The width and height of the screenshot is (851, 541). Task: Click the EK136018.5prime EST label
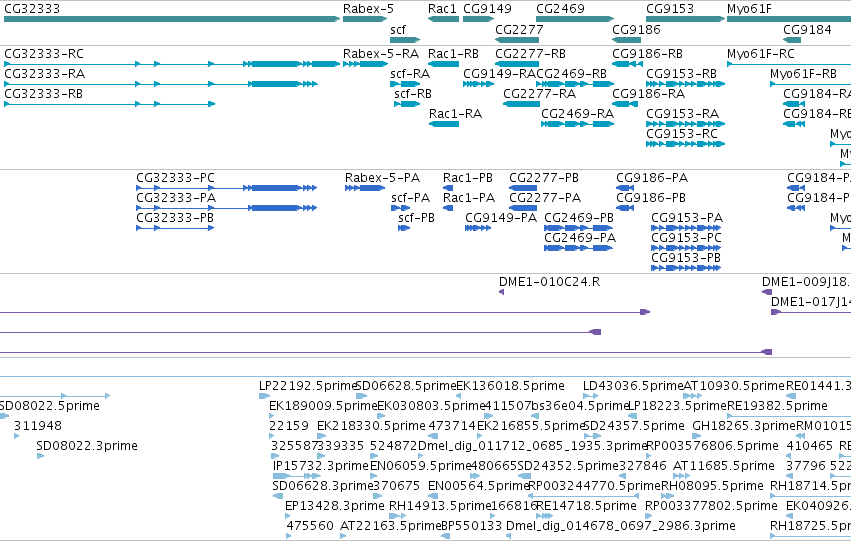(x=511, y=386)
